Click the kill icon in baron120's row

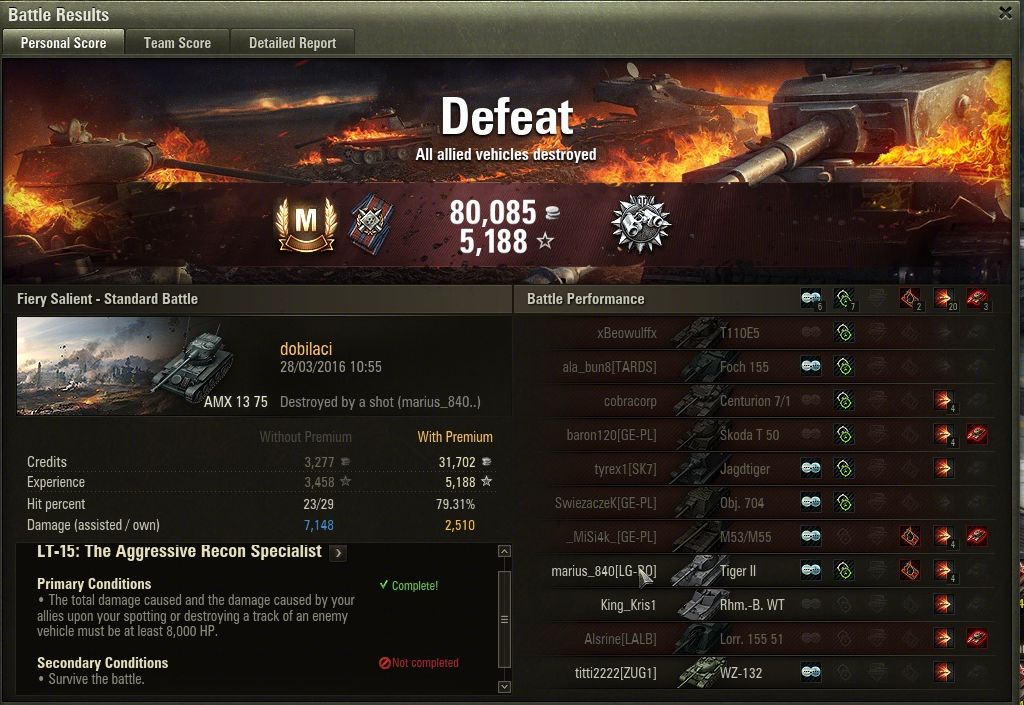point(977,434)
